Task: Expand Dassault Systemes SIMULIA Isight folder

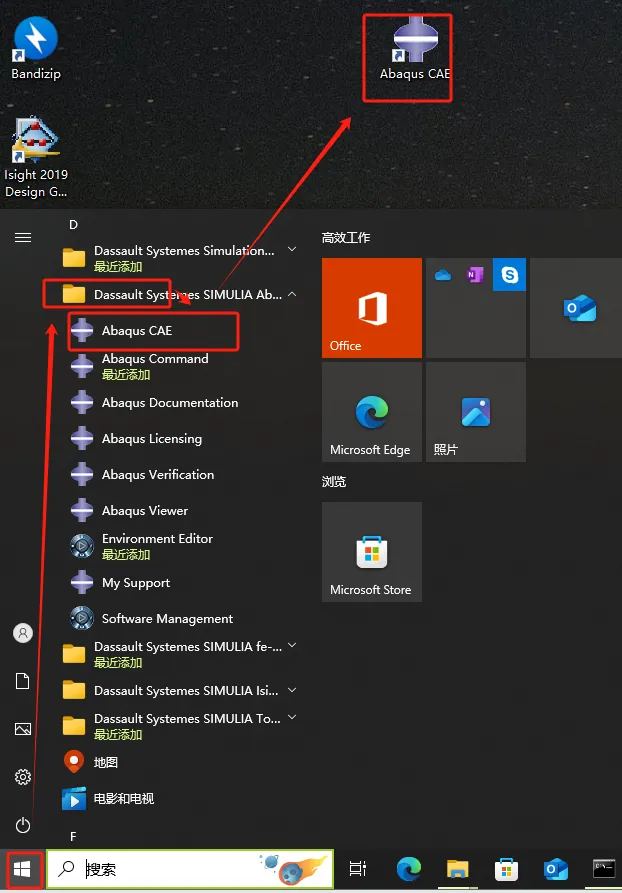Action: tap(179, 690)
